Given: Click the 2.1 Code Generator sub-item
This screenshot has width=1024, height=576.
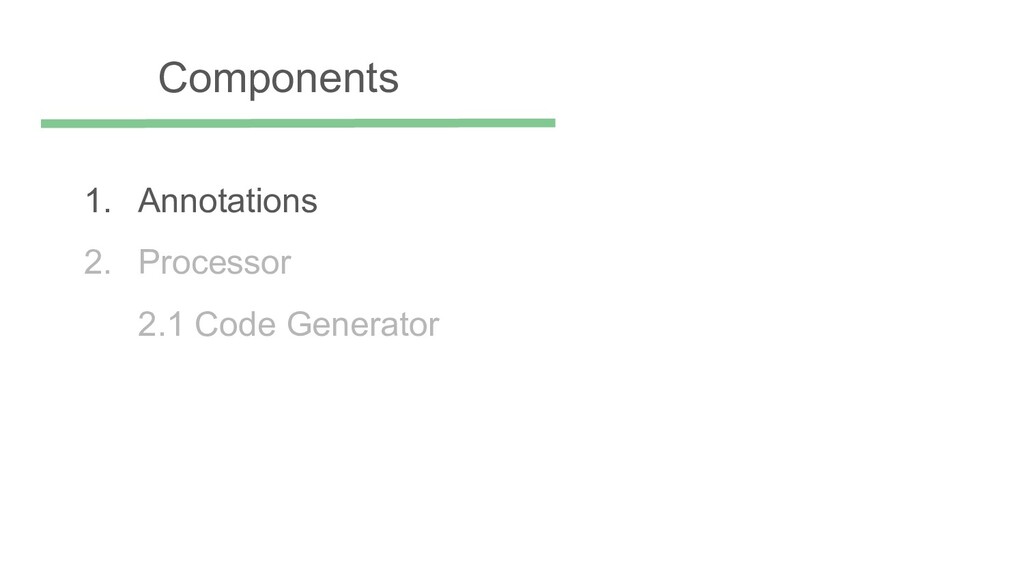Looking at the screenshot, I should [x=289, y=325].
